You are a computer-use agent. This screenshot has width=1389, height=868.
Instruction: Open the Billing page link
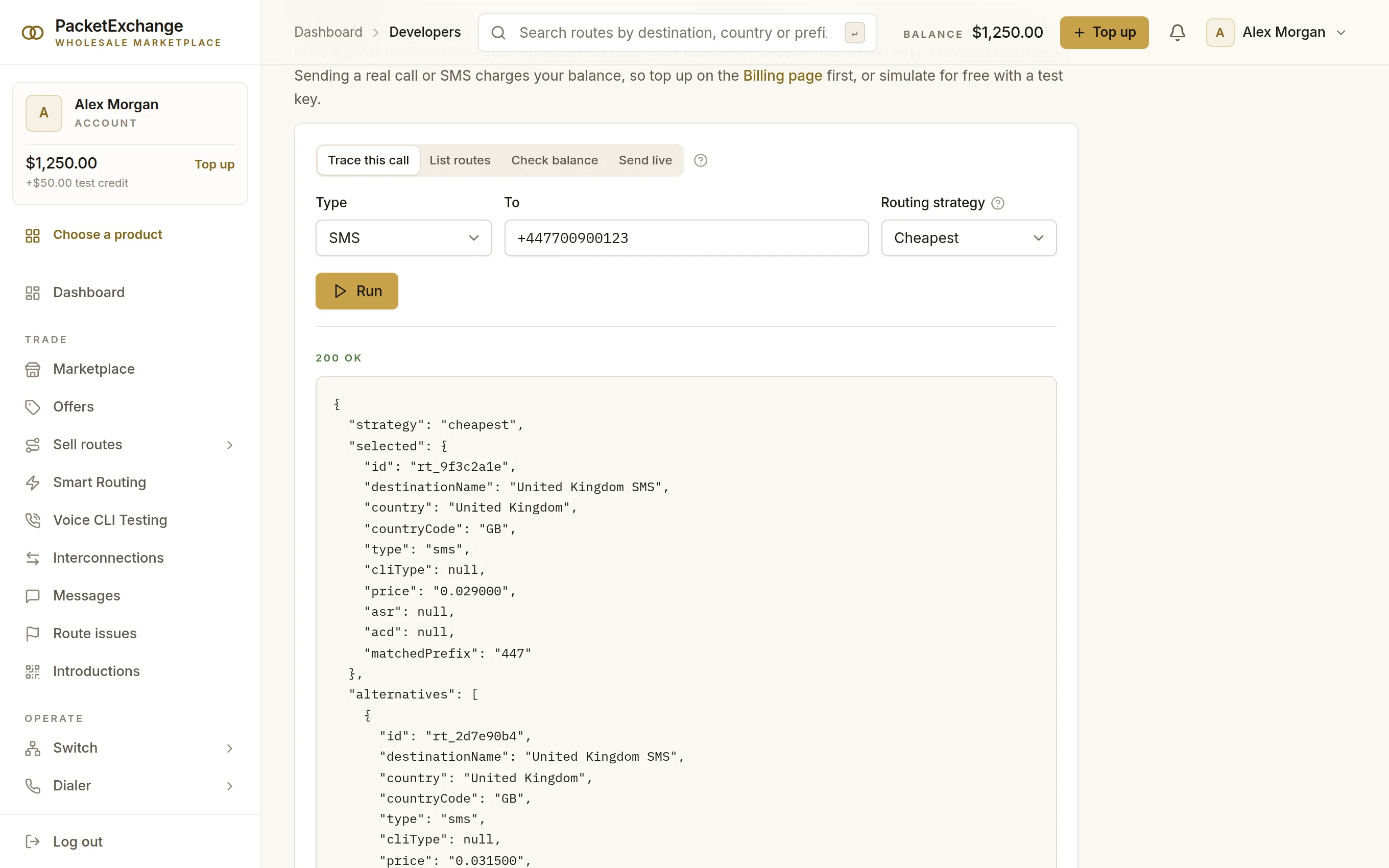(782, 76)
